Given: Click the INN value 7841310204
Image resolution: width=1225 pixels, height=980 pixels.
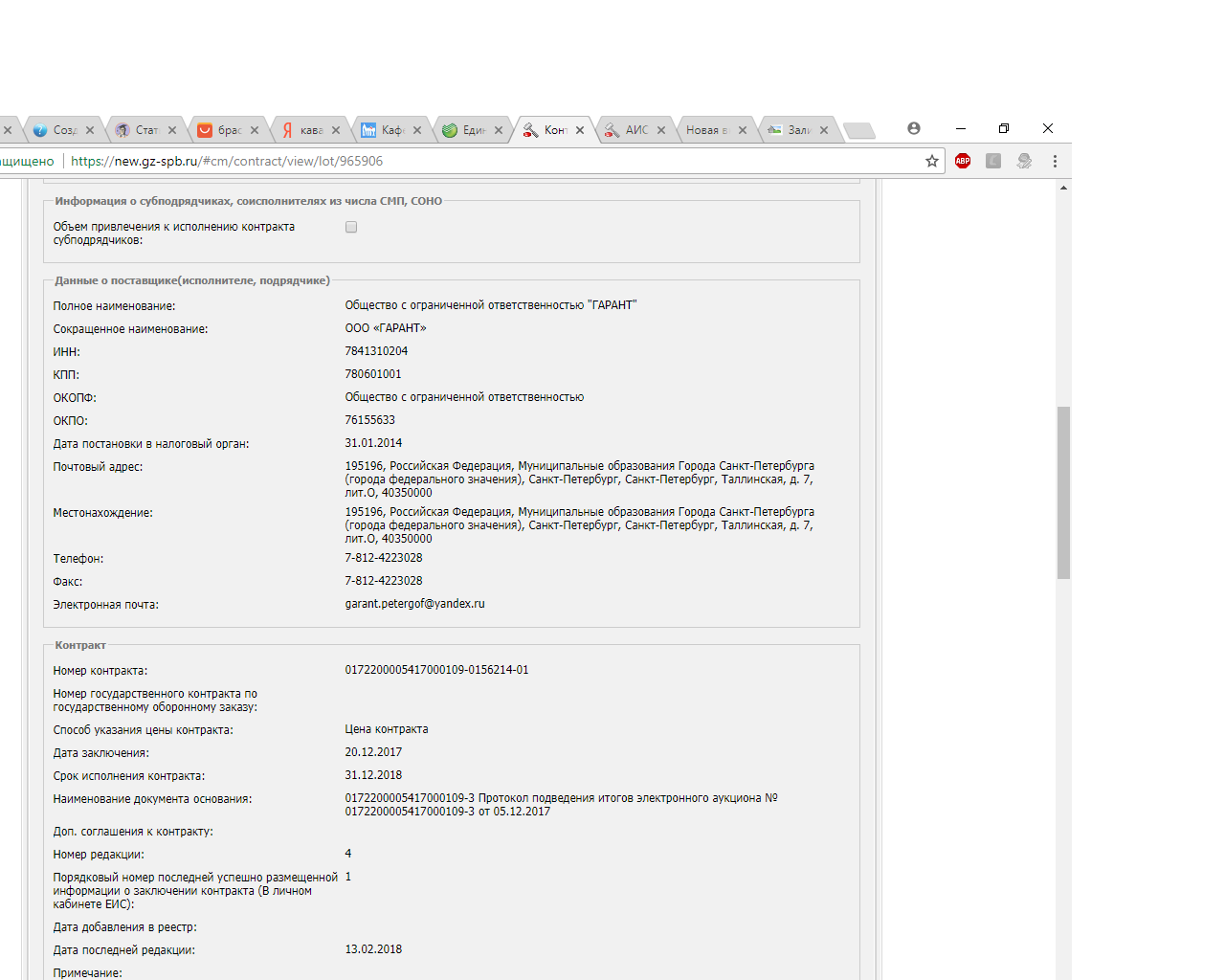Looking at the screenshot, I should pos(376,351).
